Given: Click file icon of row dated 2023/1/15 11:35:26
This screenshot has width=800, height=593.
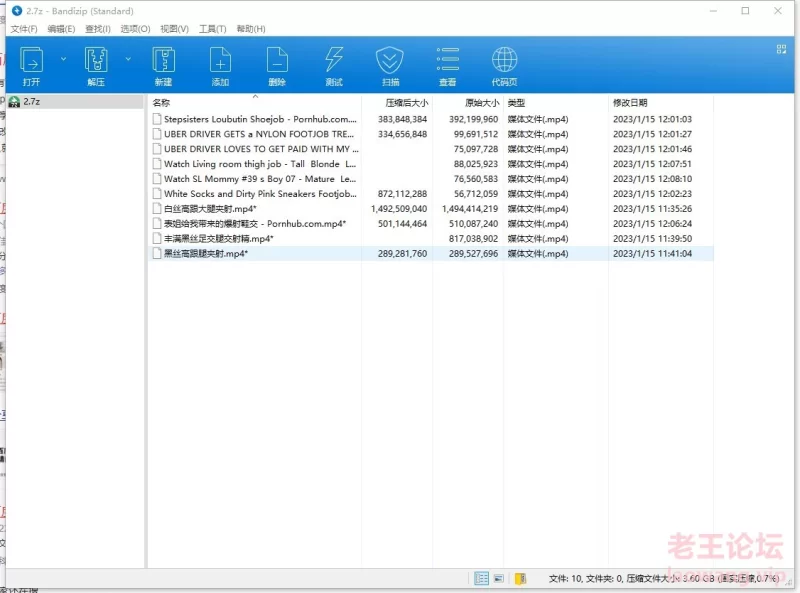Looking at the screenshot, I should point(157,209).
